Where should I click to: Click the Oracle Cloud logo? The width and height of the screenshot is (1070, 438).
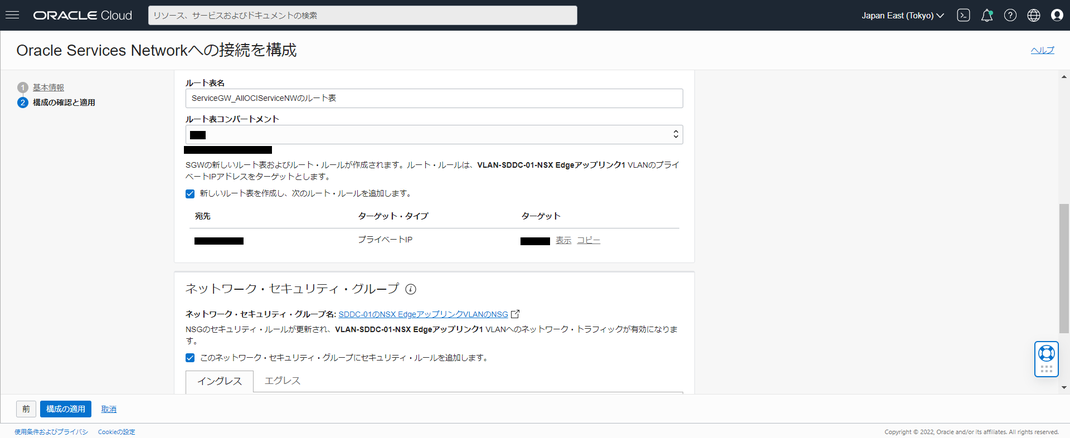pos(83,15)
